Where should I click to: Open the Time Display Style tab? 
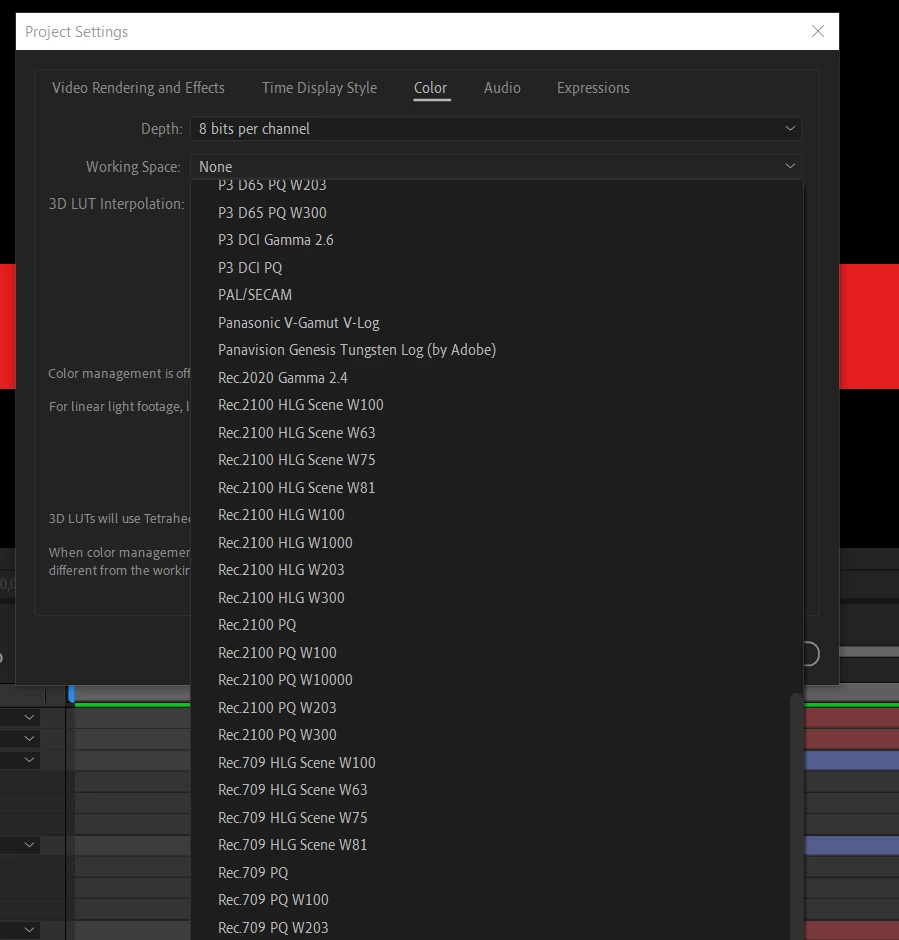click(319, 88)
